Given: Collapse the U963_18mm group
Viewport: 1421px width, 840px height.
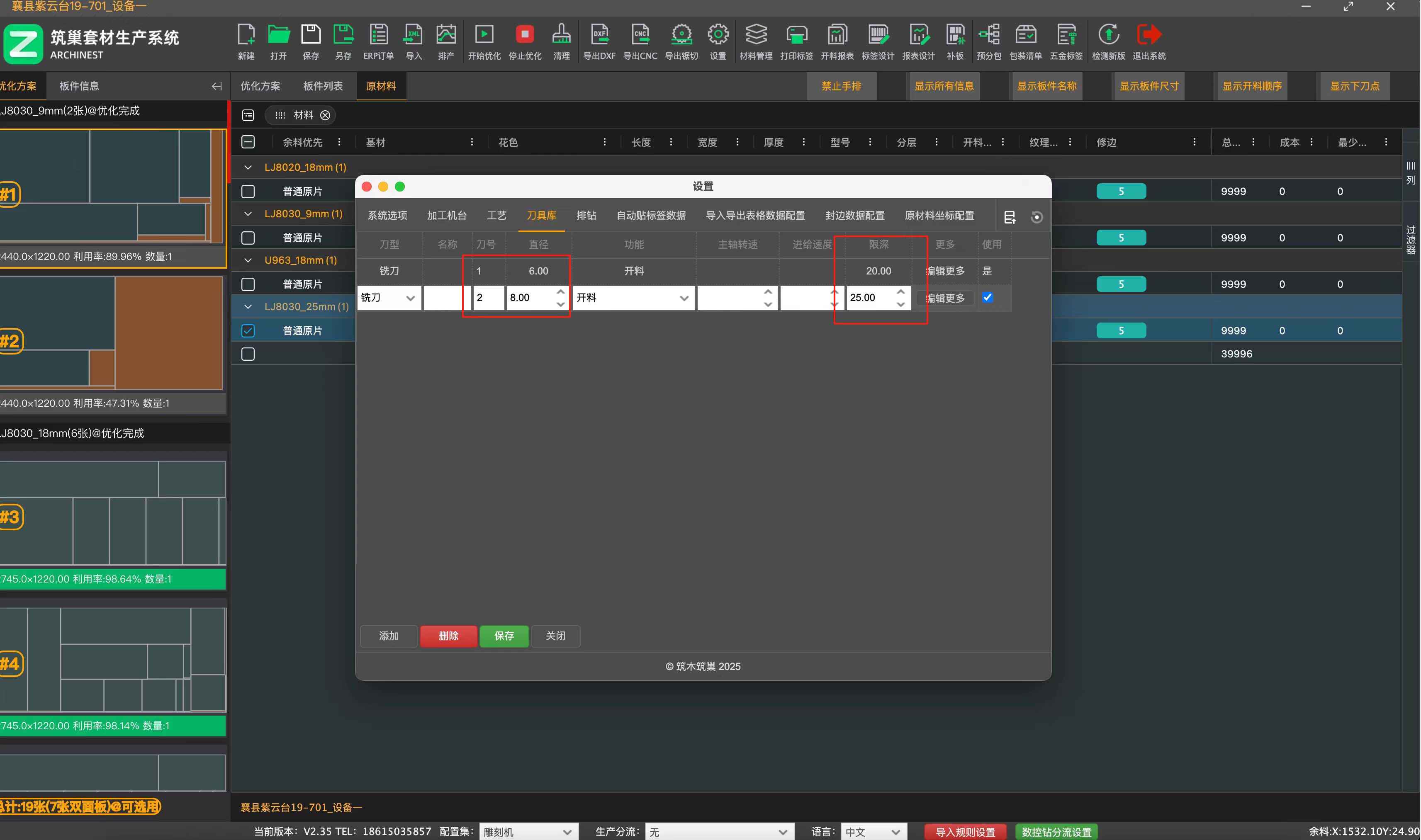Looking at the screenshot, I should tap(248, 260).
